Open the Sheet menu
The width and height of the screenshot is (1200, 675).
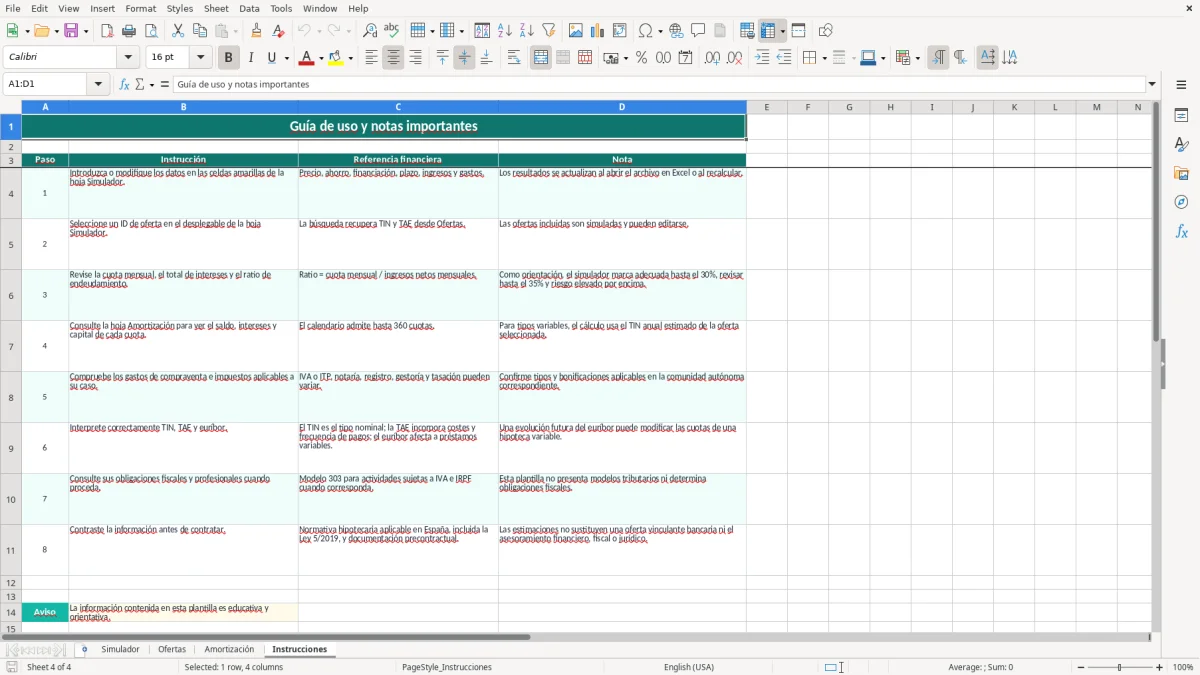[x=216, y=8]
